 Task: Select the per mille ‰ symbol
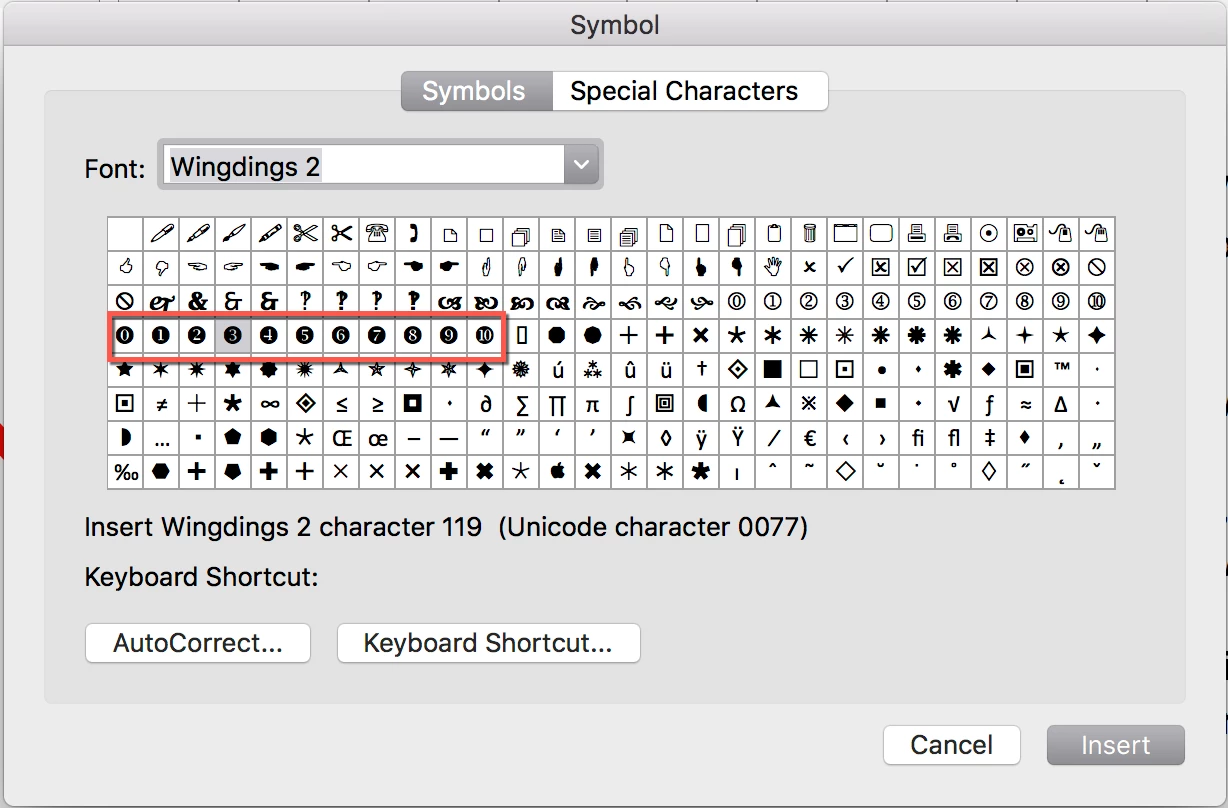tap(125, 472)
